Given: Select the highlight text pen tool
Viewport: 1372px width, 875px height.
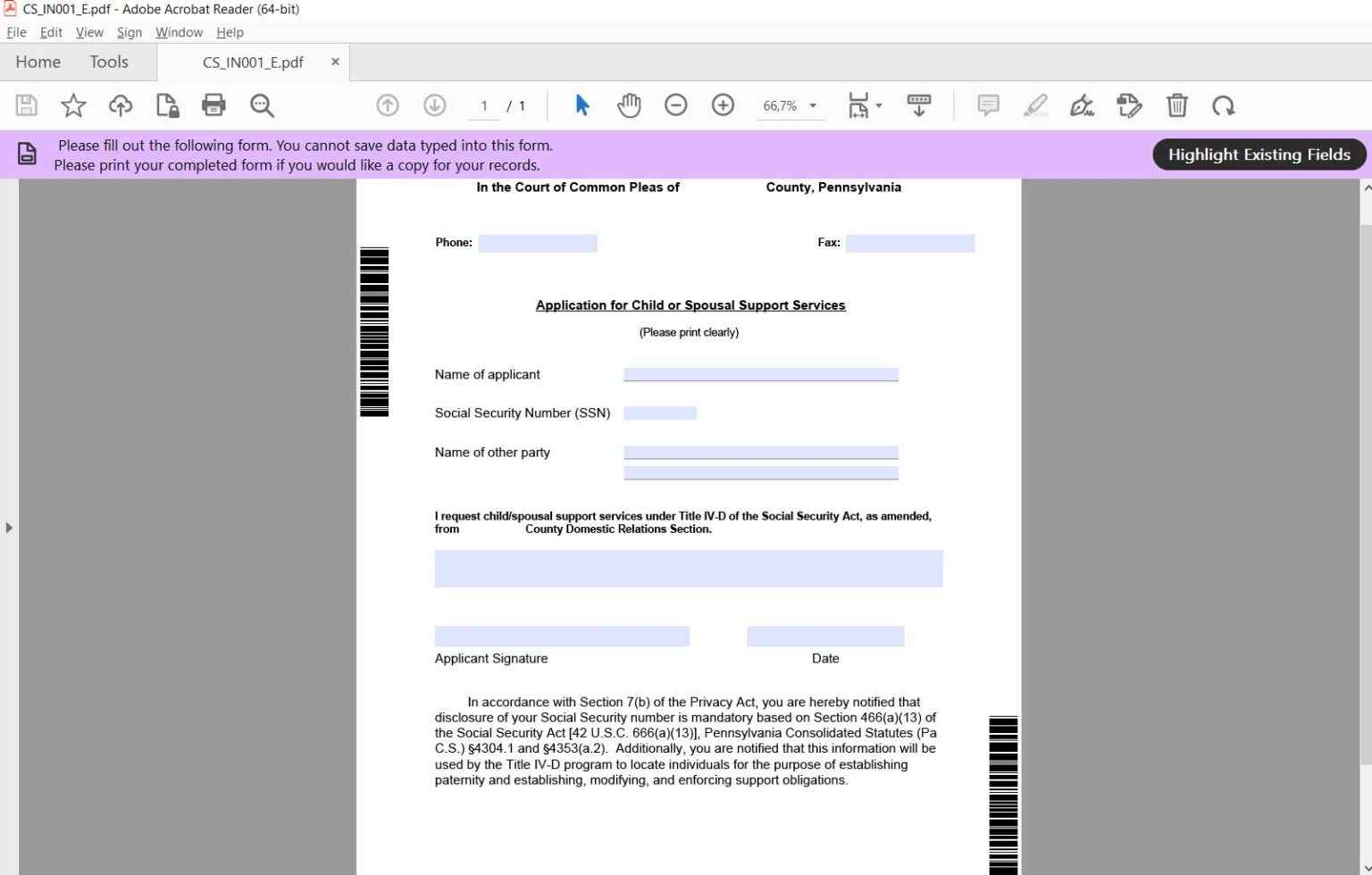Looking at the screenshot, I should tap(1035, 105).
